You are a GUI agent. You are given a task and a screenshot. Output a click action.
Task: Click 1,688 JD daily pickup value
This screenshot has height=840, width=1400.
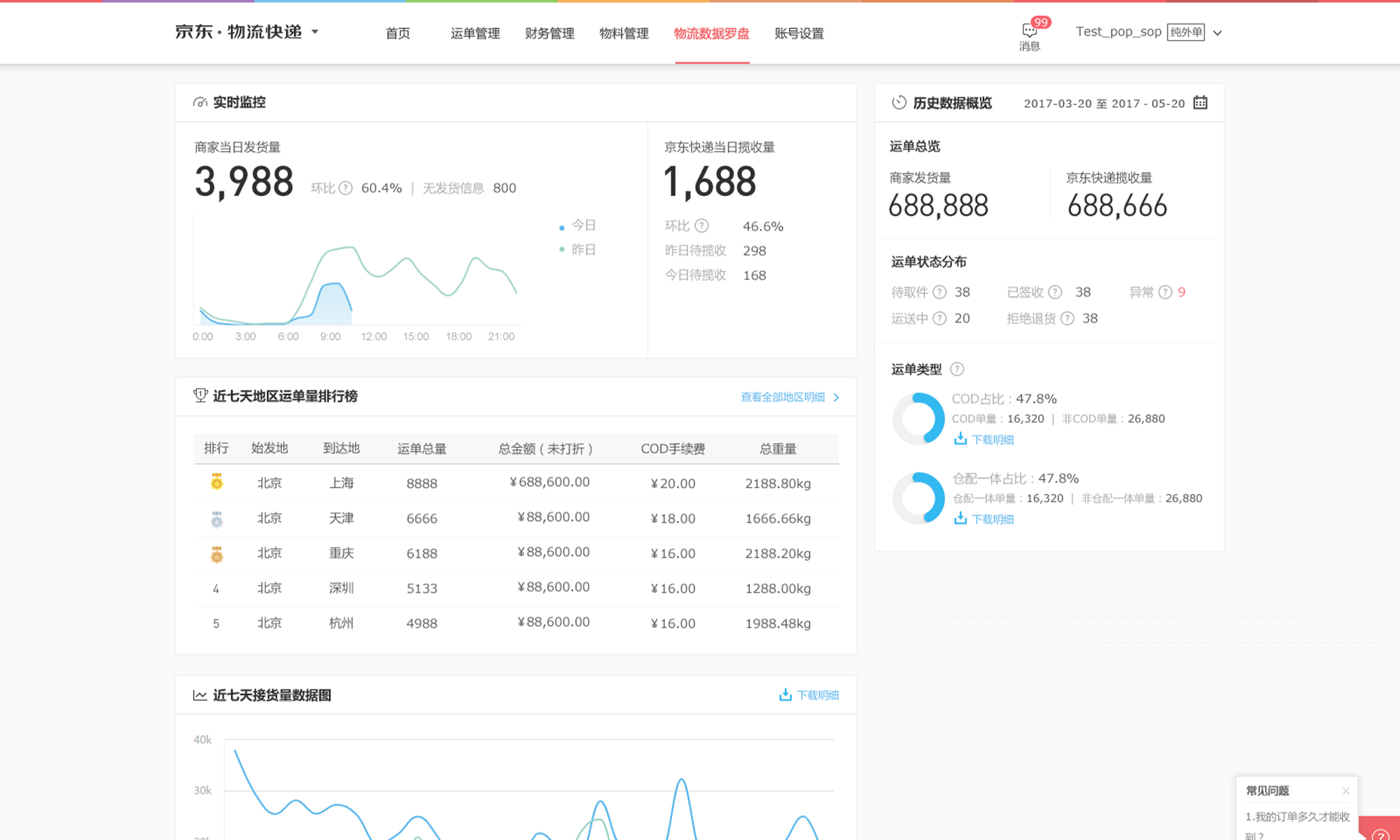point(710,182)
